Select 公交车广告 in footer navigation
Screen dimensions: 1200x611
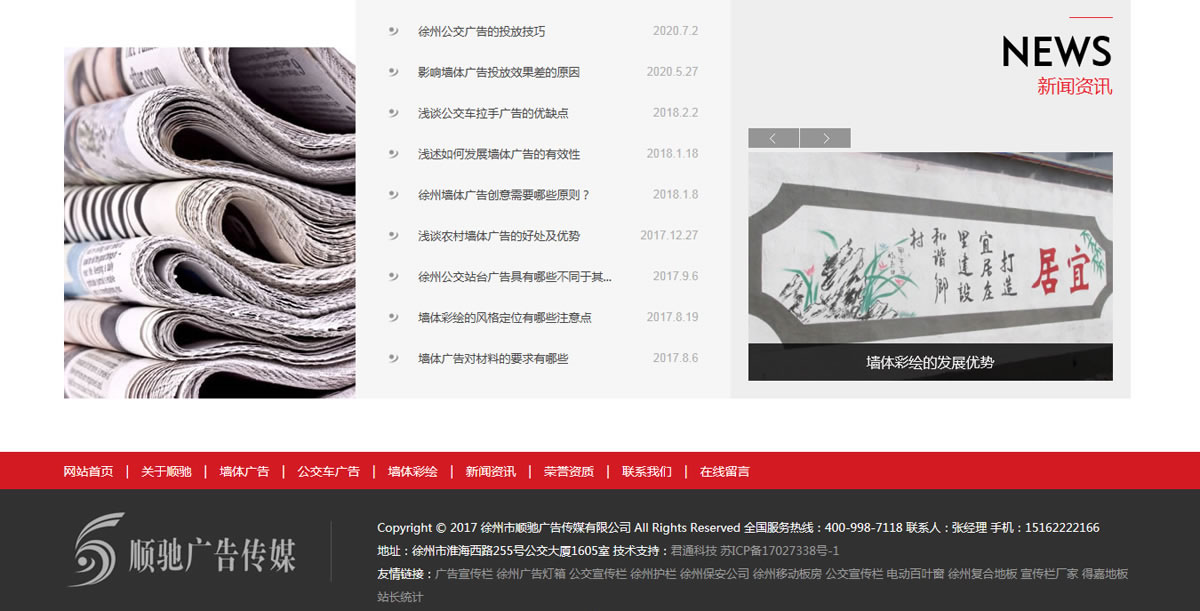point(328,471)
